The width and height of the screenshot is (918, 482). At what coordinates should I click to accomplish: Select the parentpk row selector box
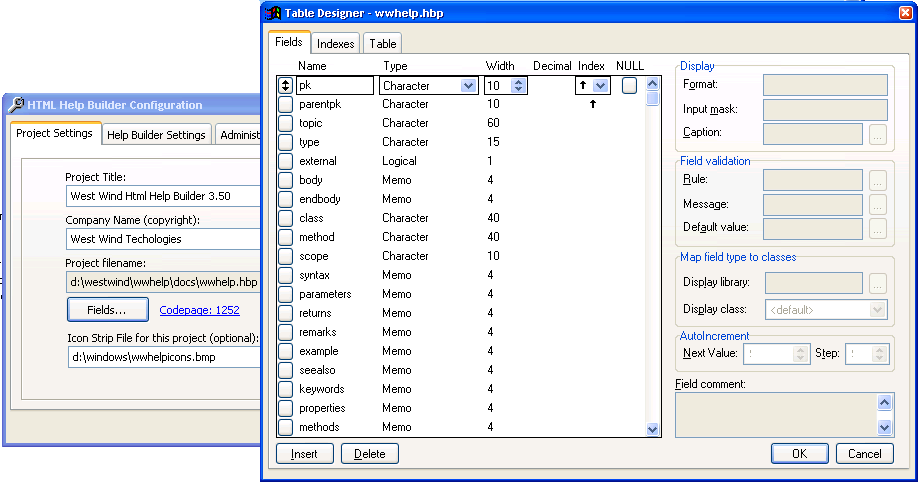pyautogui.click(x=285, y=104)
